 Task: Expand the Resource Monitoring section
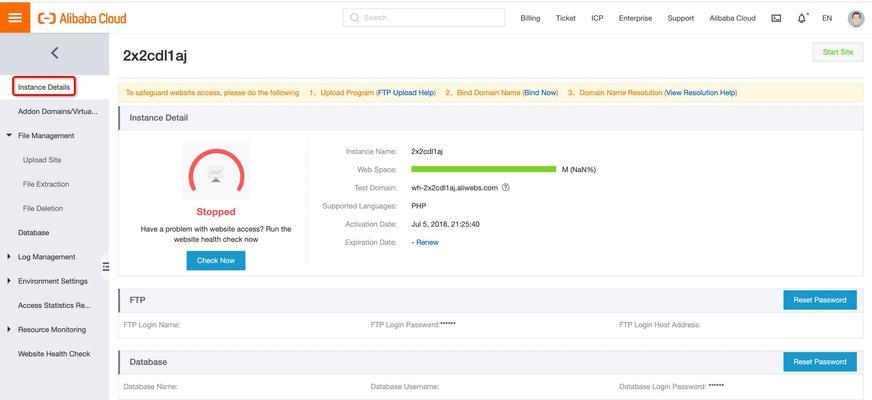point(9,329)
